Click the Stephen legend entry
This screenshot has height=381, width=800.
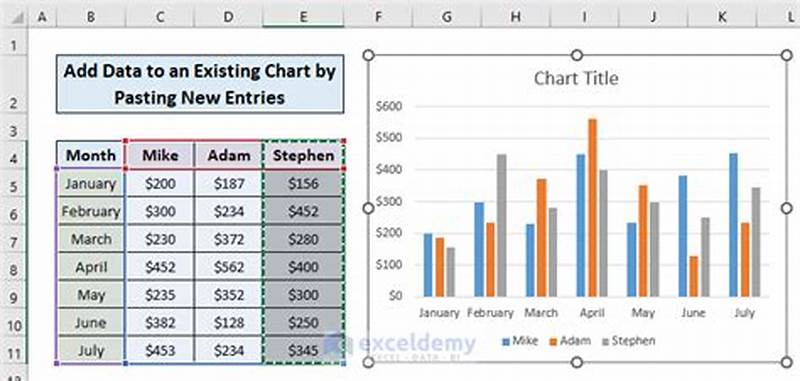(x=629, y=341)
